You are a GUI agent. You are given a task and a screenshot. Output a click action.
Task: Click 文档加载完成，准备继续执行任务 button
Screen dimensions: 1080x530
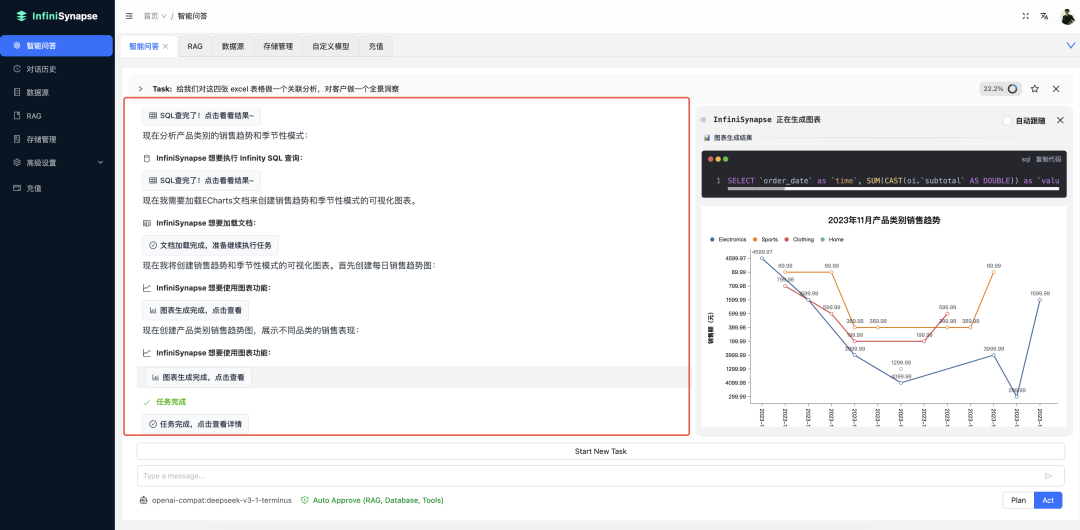tap(211, 245)
